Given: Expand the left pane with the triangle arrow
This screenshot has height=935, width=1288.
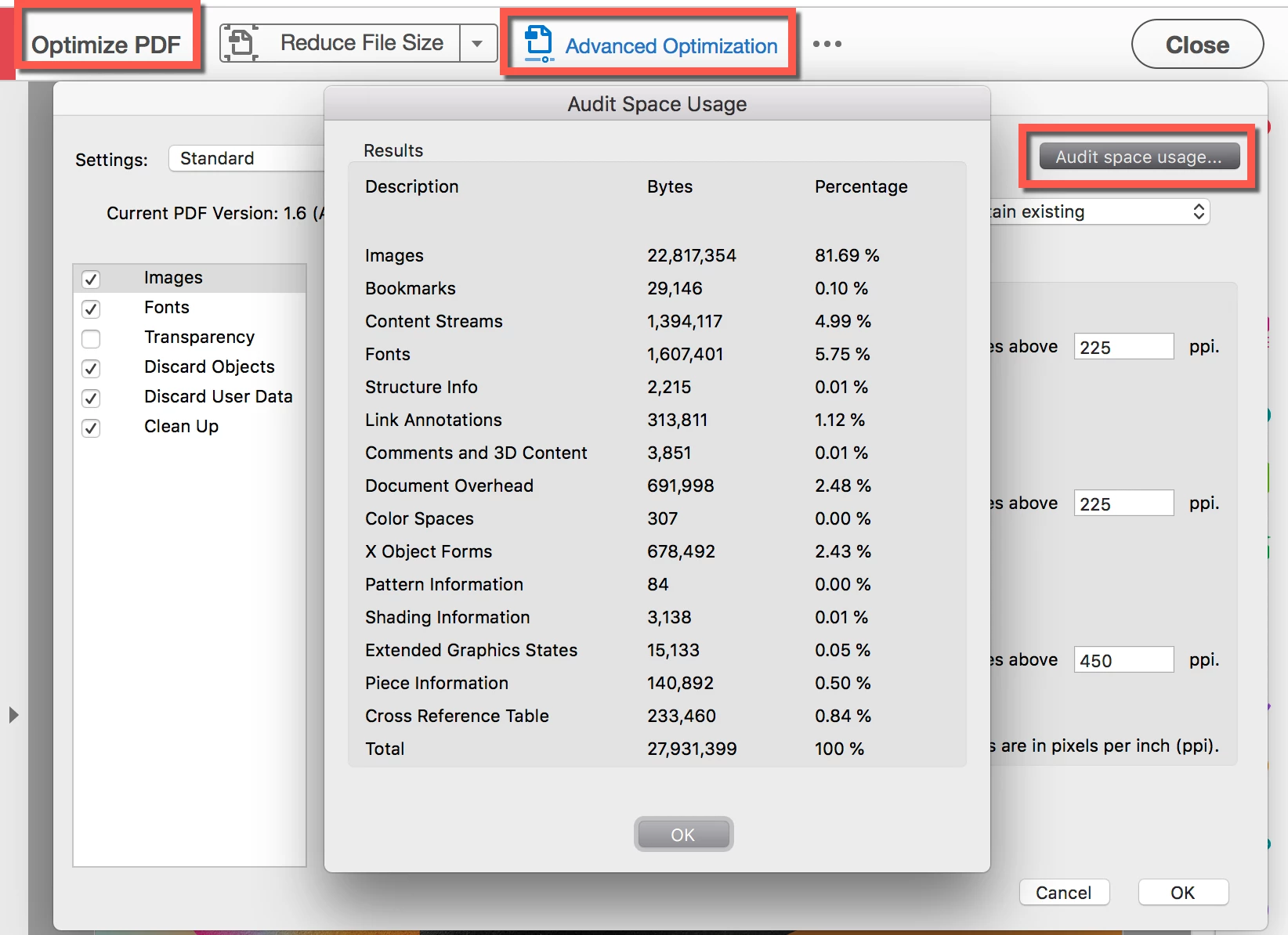Looking at the screenshot, I should (x=13, y=715).
